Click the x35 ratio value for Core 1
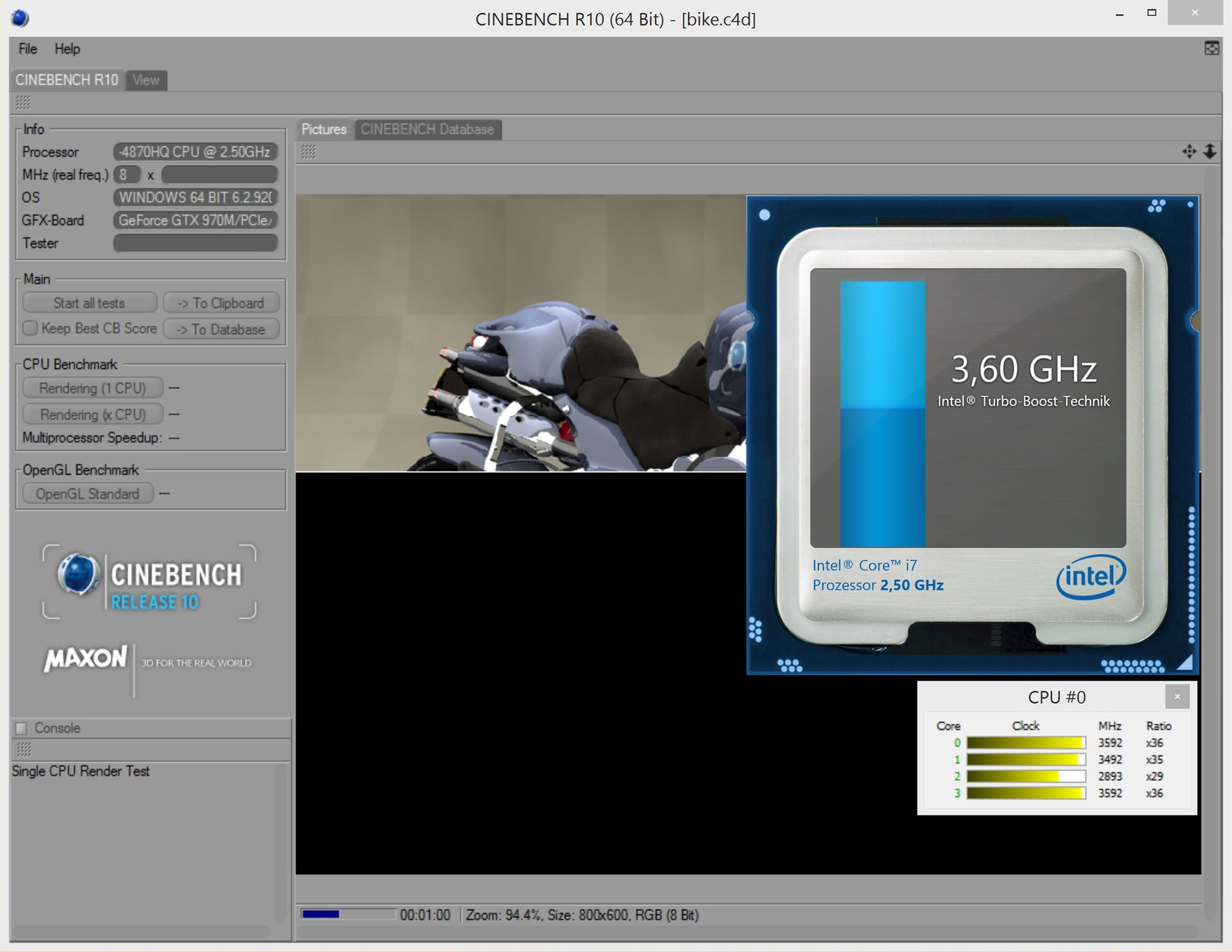 [1154, 759]
